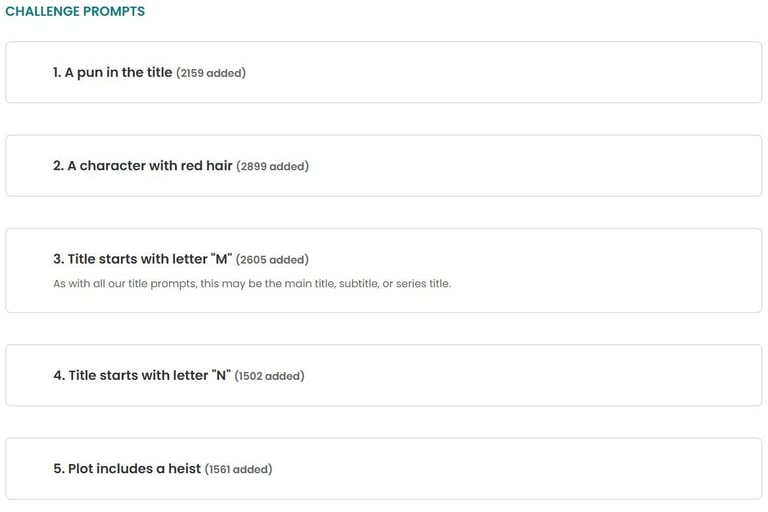Click the "2159 added" count
This screenshot has height=512, width=768.
(211, 73)
